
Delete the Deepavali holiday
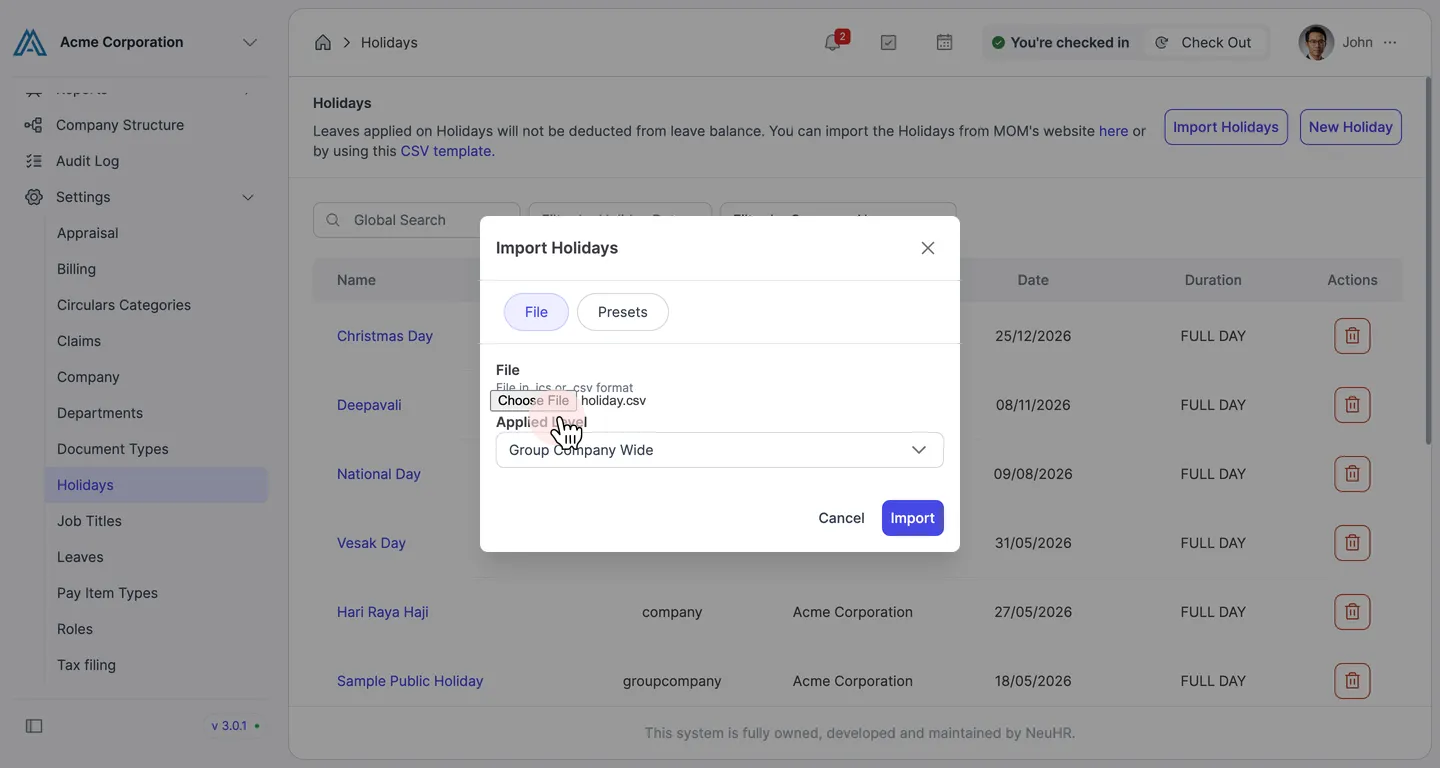coord(1352,405)
